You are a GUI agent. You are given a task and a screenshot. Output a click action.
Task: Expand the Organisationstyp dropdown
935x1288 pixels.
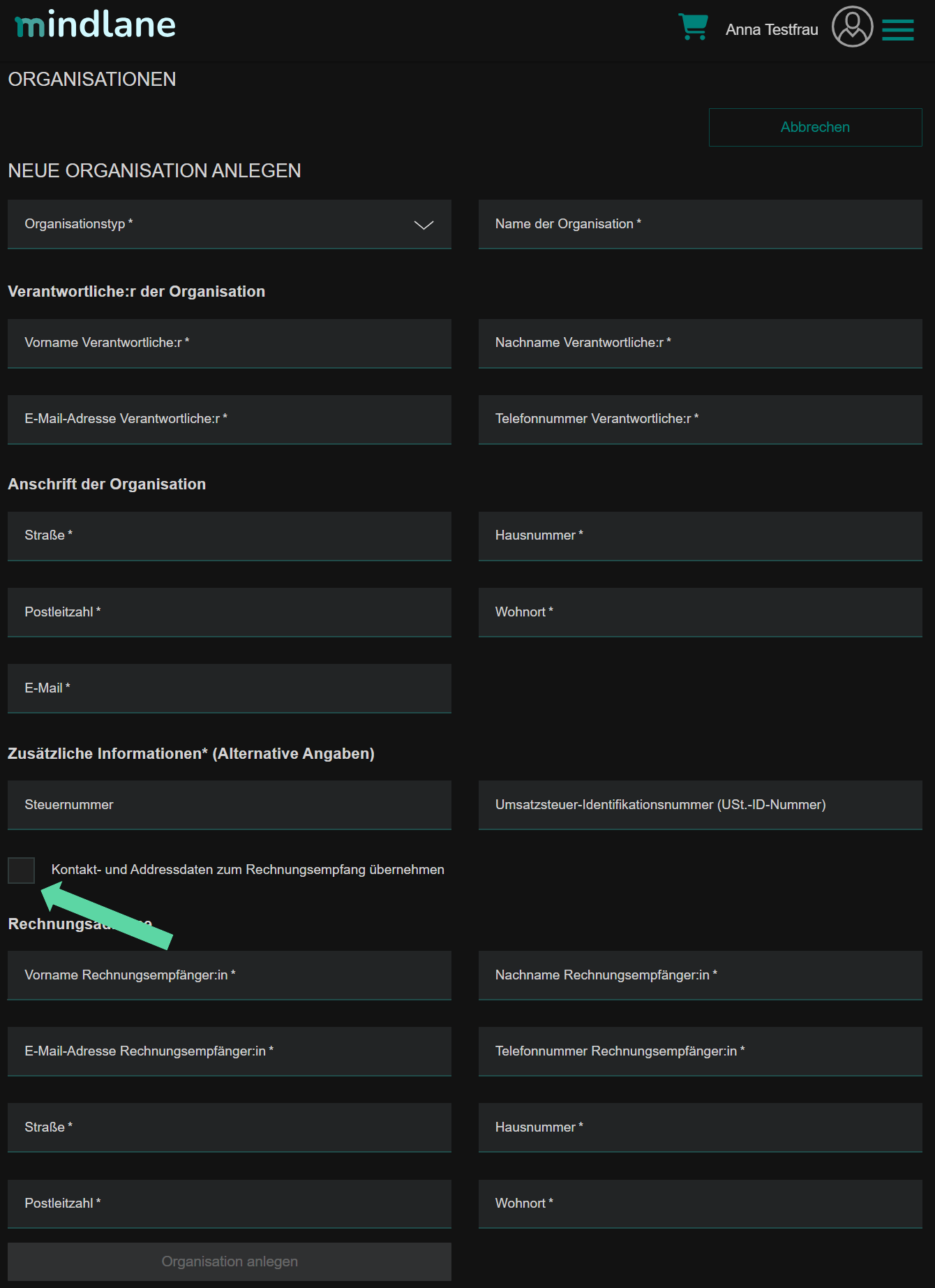229,224
